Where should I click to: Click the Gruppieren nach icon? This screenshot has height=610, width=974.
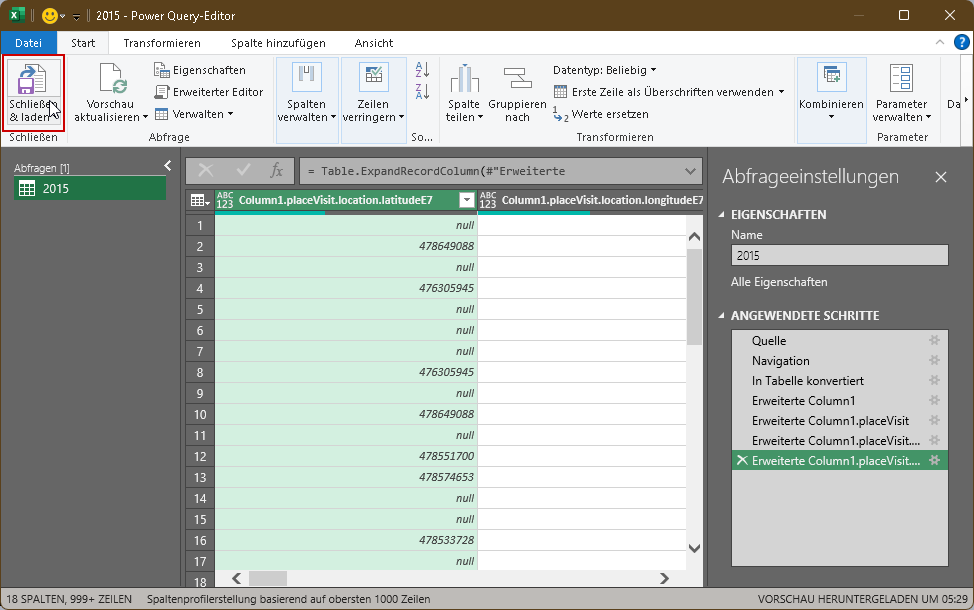click(517, 80)
